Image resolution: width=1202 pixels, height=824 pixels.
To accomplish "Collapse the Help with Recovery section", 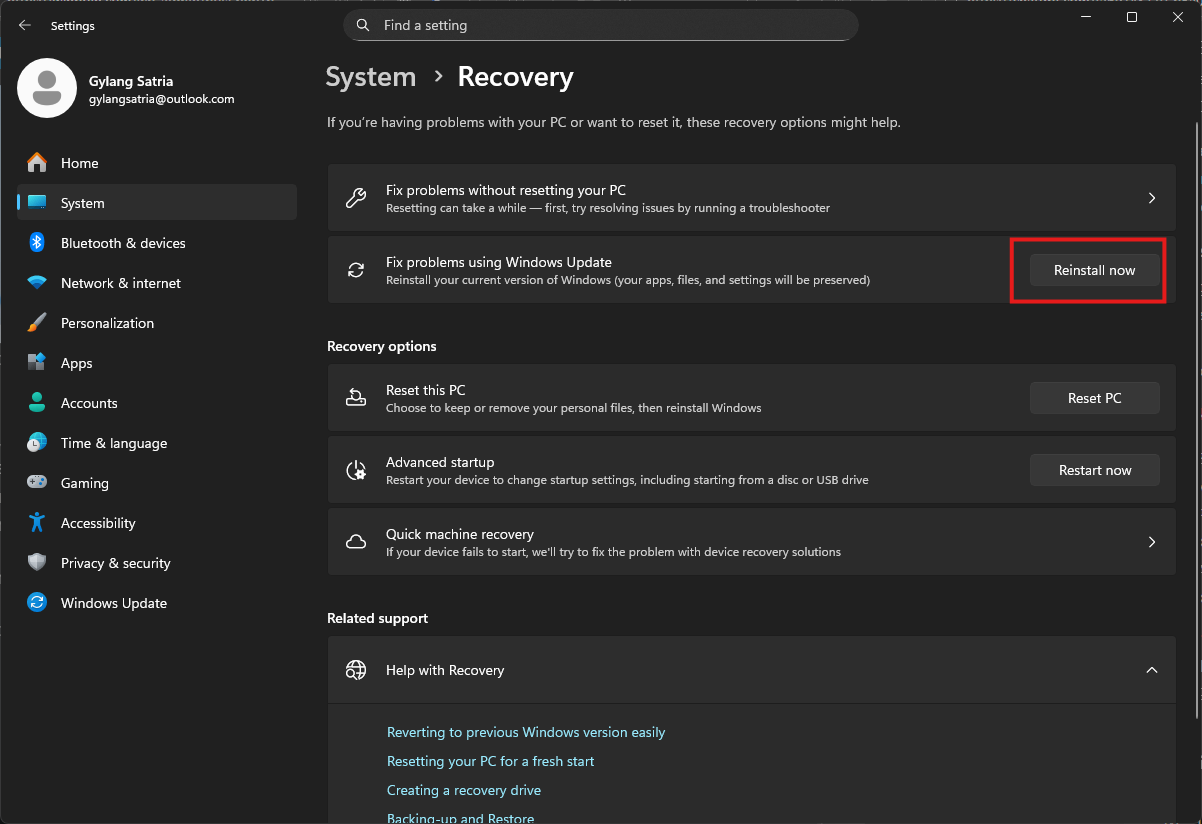I will pos(1151,670).
